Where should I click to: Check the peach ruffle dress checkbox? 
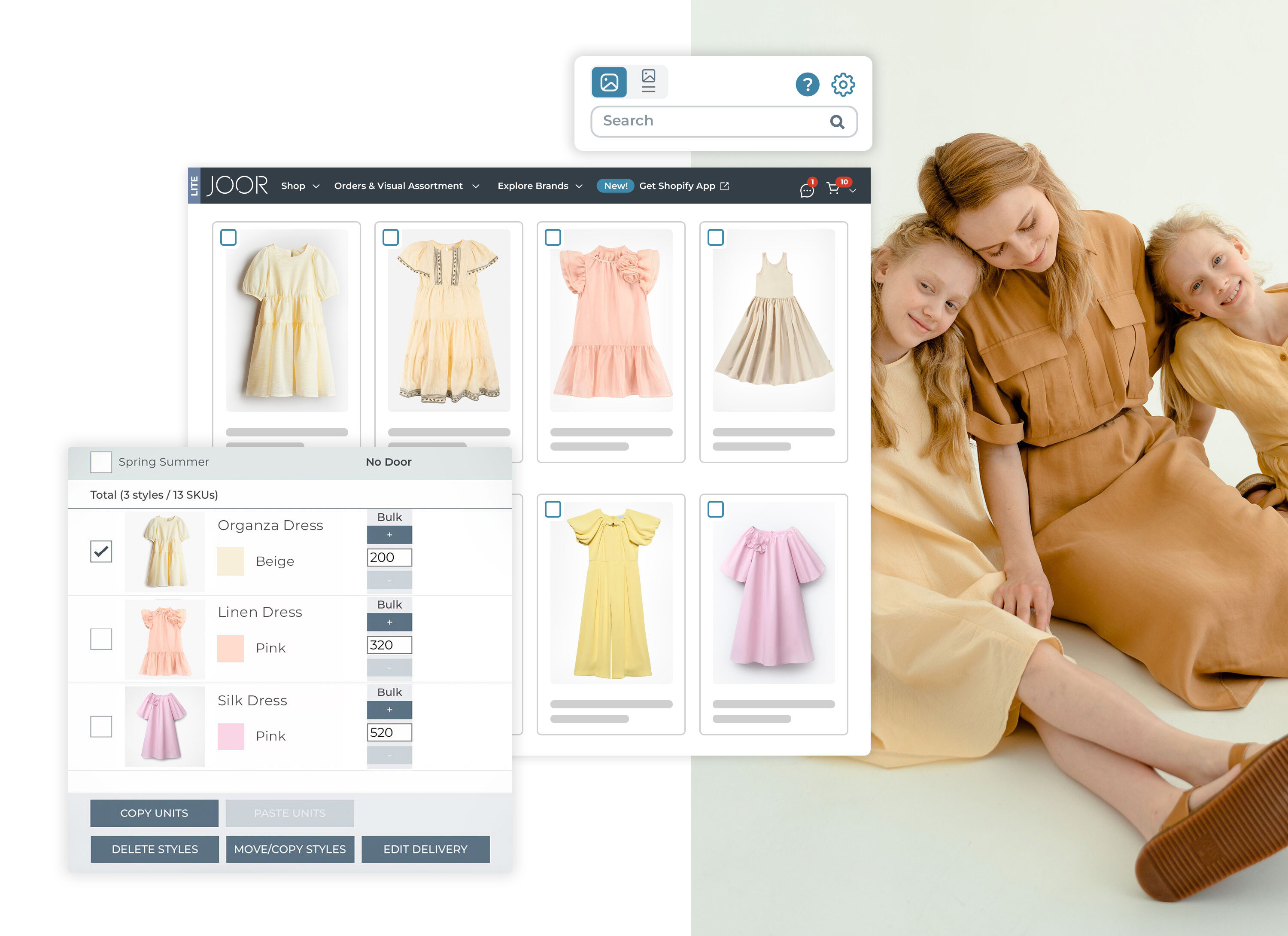pyautogui.click(x=553, y=237)
